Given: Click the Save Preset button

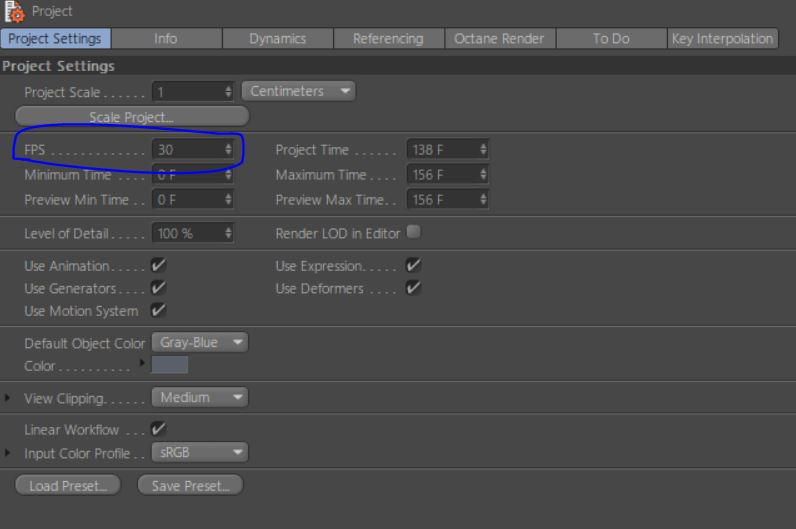Looking at the screenshot, I should click(x=190, y=486).
